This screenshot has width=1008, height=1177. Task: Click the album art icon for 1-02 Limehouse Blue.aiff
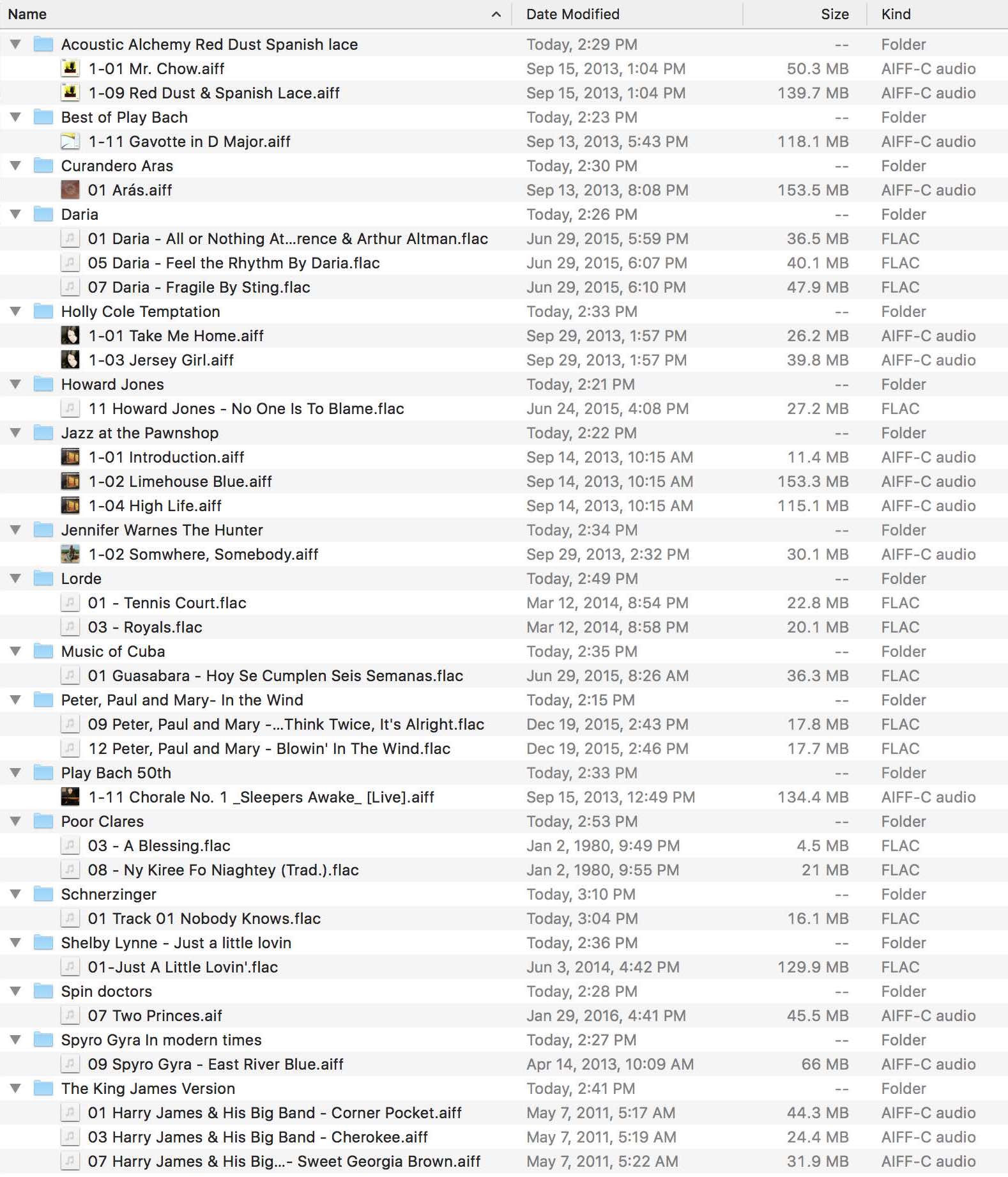click(70, 481)
